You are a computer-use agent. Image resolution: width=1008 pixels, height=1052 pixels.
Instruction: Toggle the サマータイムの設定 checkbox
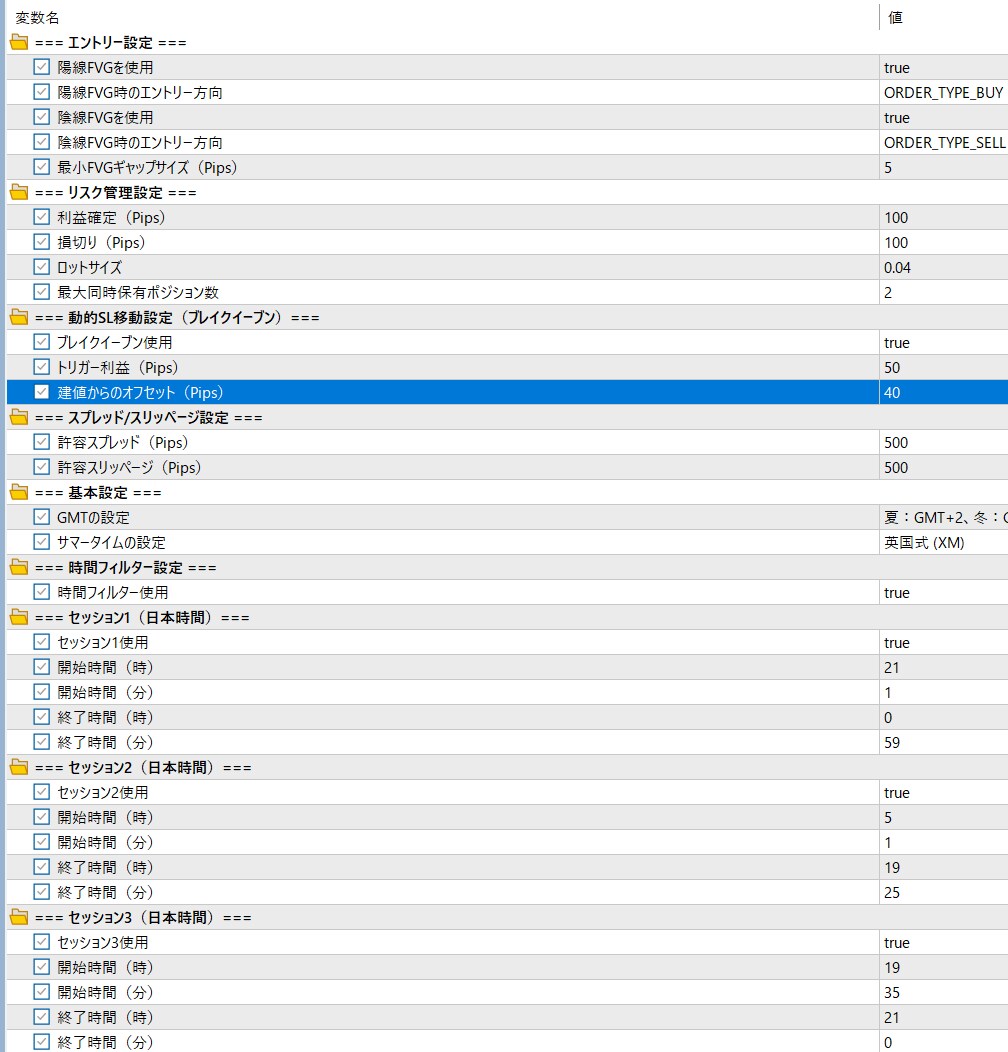point(42,542)
